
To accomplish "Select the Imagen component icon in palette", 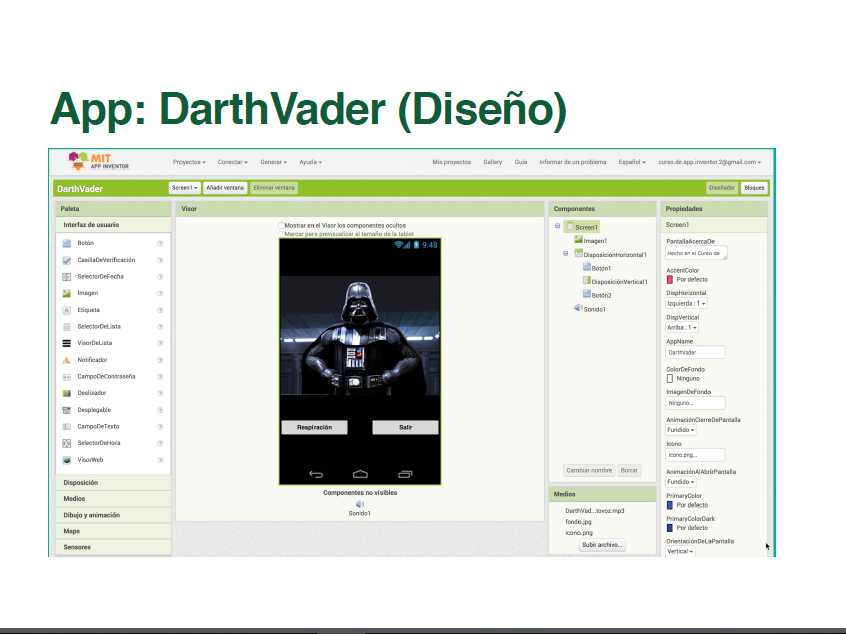I will click(66, 293).
